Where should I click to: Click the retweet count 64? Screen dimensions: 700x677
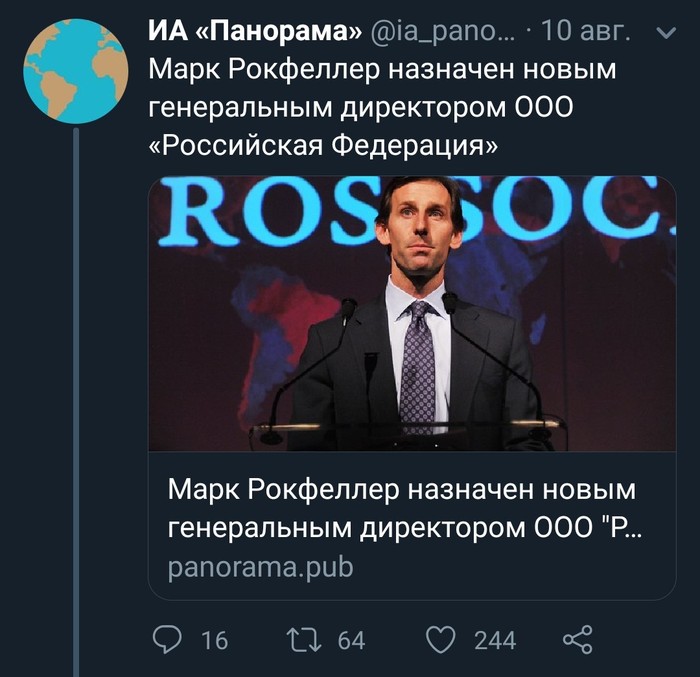[351, 640]
